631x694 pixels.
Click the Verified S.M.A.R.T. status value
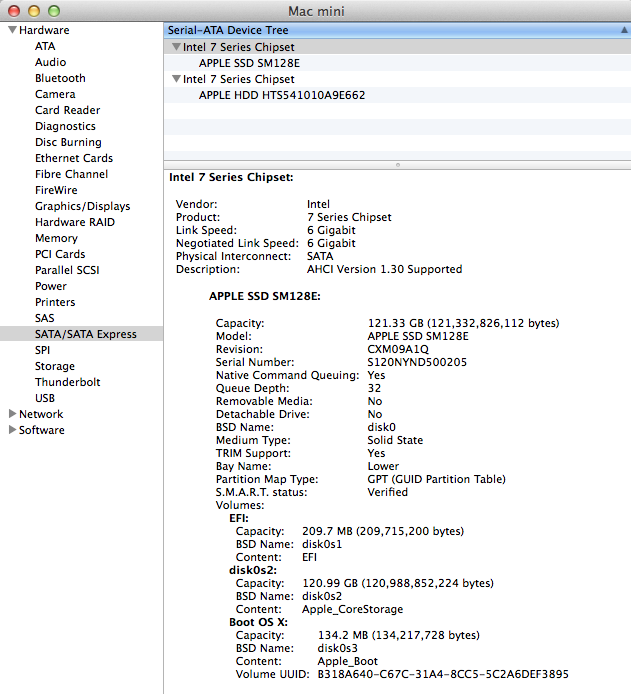click(387, 492)
